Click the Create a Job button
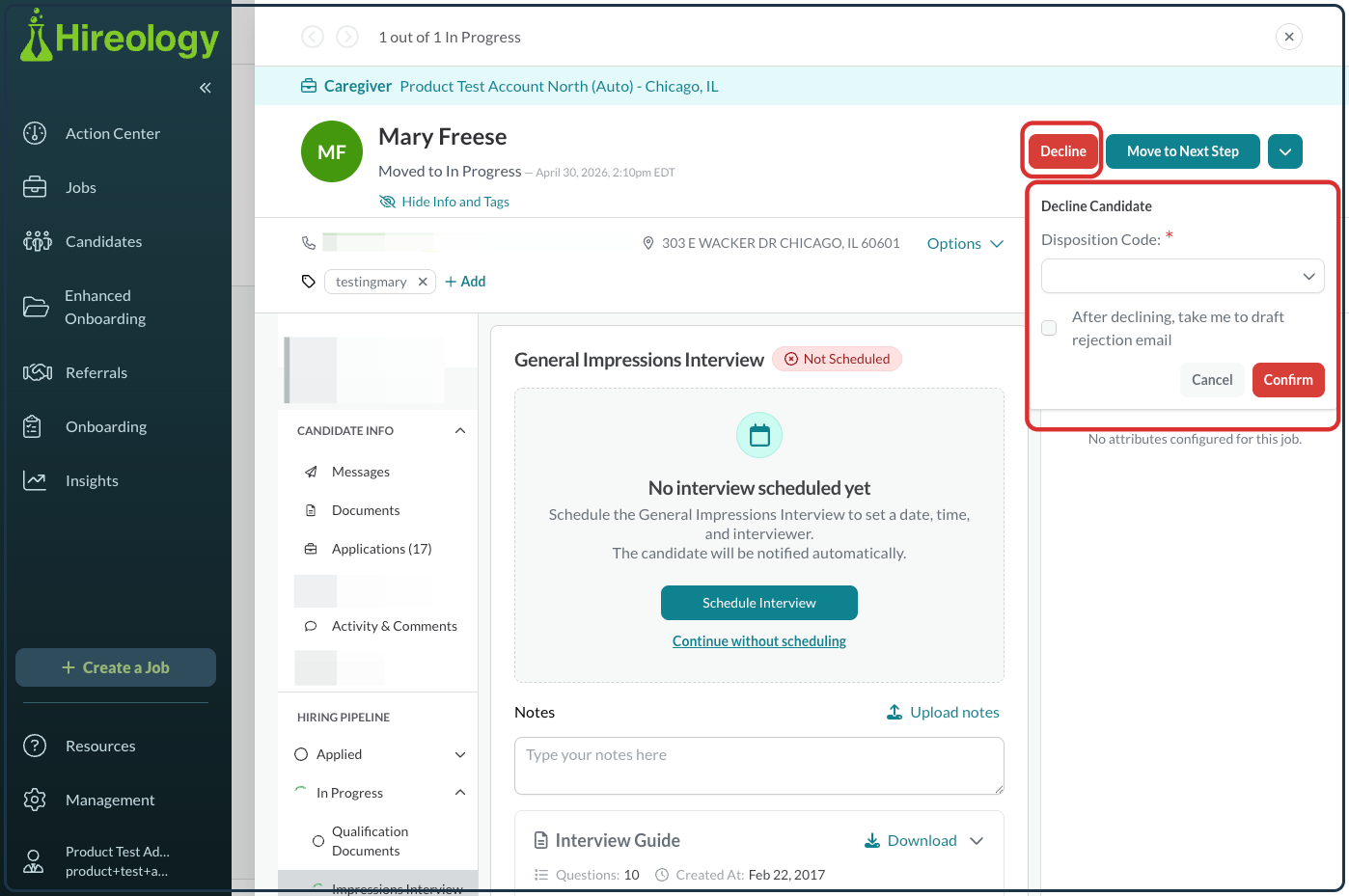1349x896 pixels. 116,667
